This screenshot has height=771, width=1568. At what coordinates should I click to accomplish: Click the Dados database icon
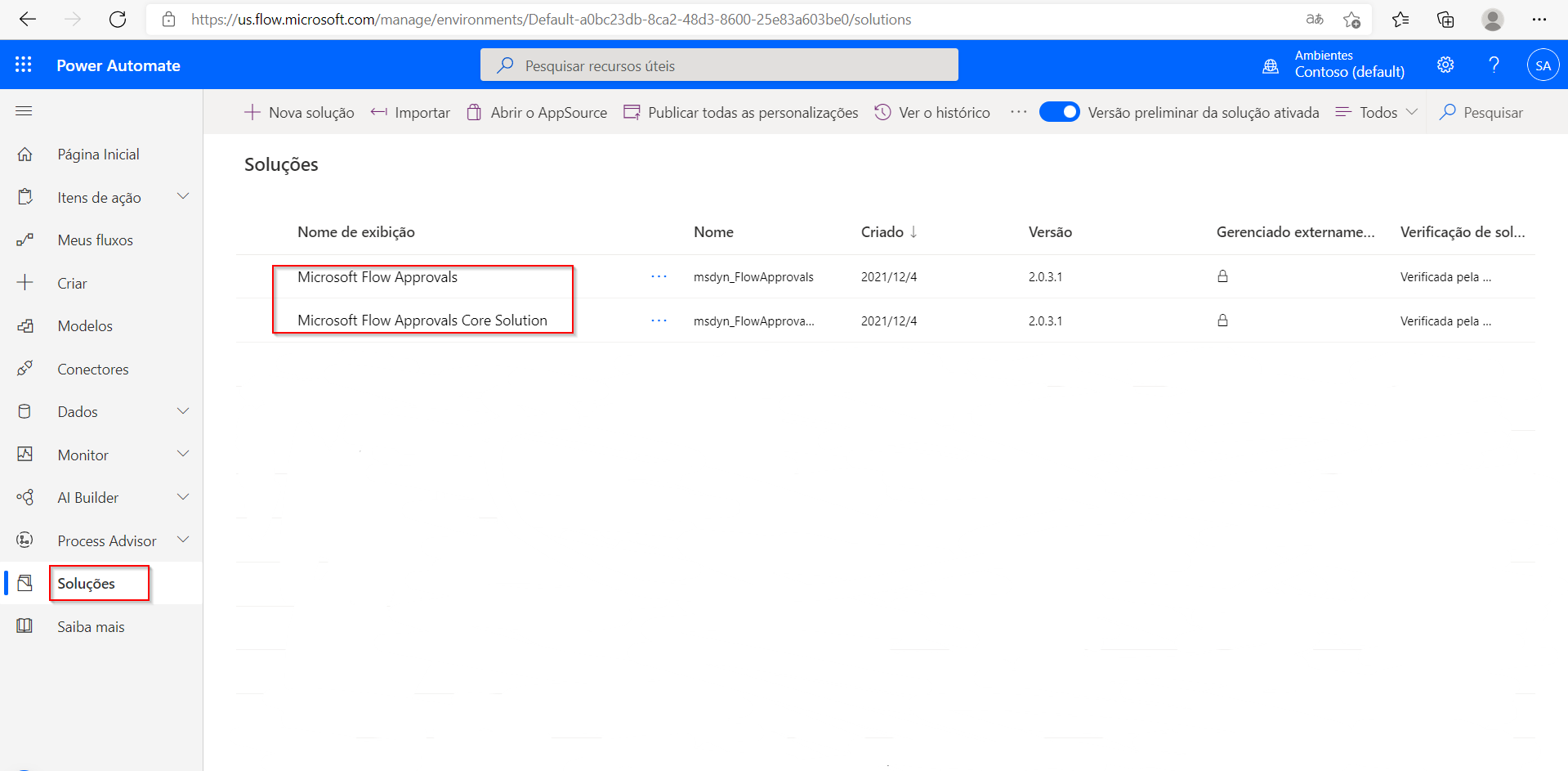25,411
